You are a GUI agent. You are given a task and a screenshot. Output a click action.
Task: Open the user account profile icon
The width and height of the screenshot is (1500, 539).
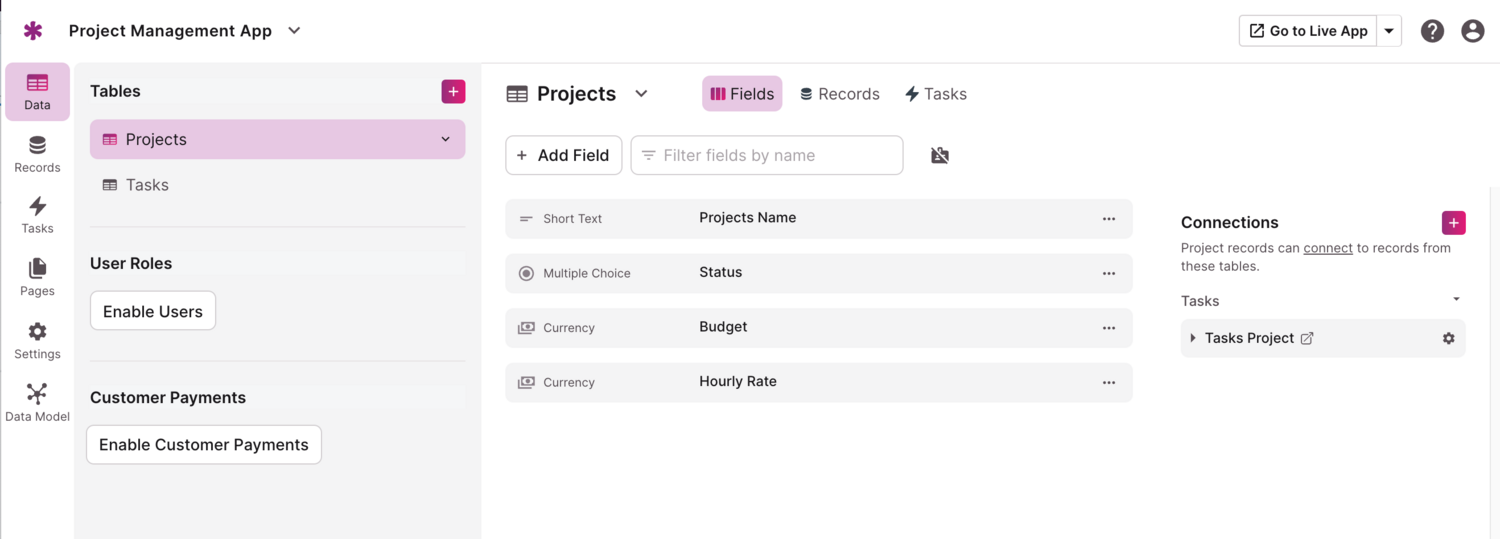point(1472,31)
